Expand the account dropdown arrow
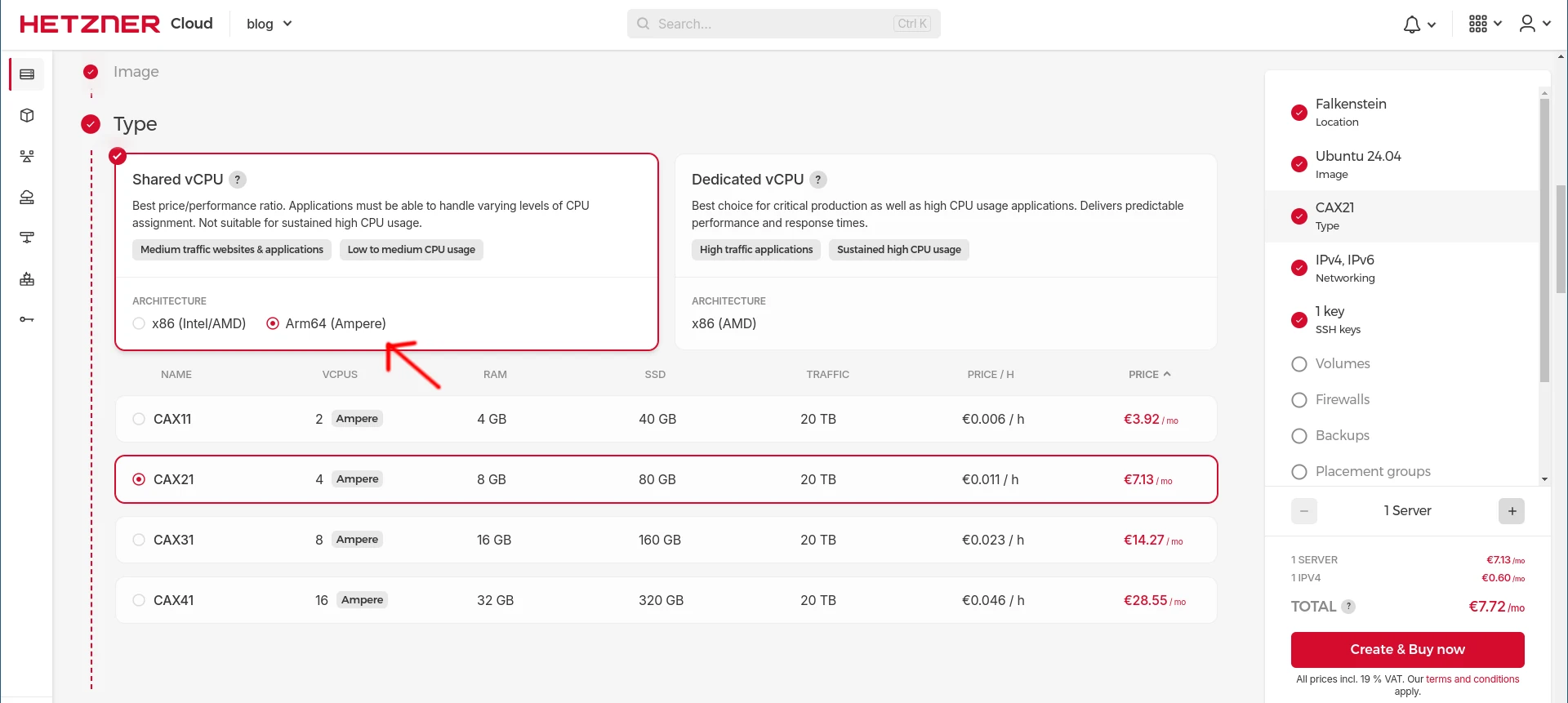The image size is (1568, 703). tap(1547, 24)
